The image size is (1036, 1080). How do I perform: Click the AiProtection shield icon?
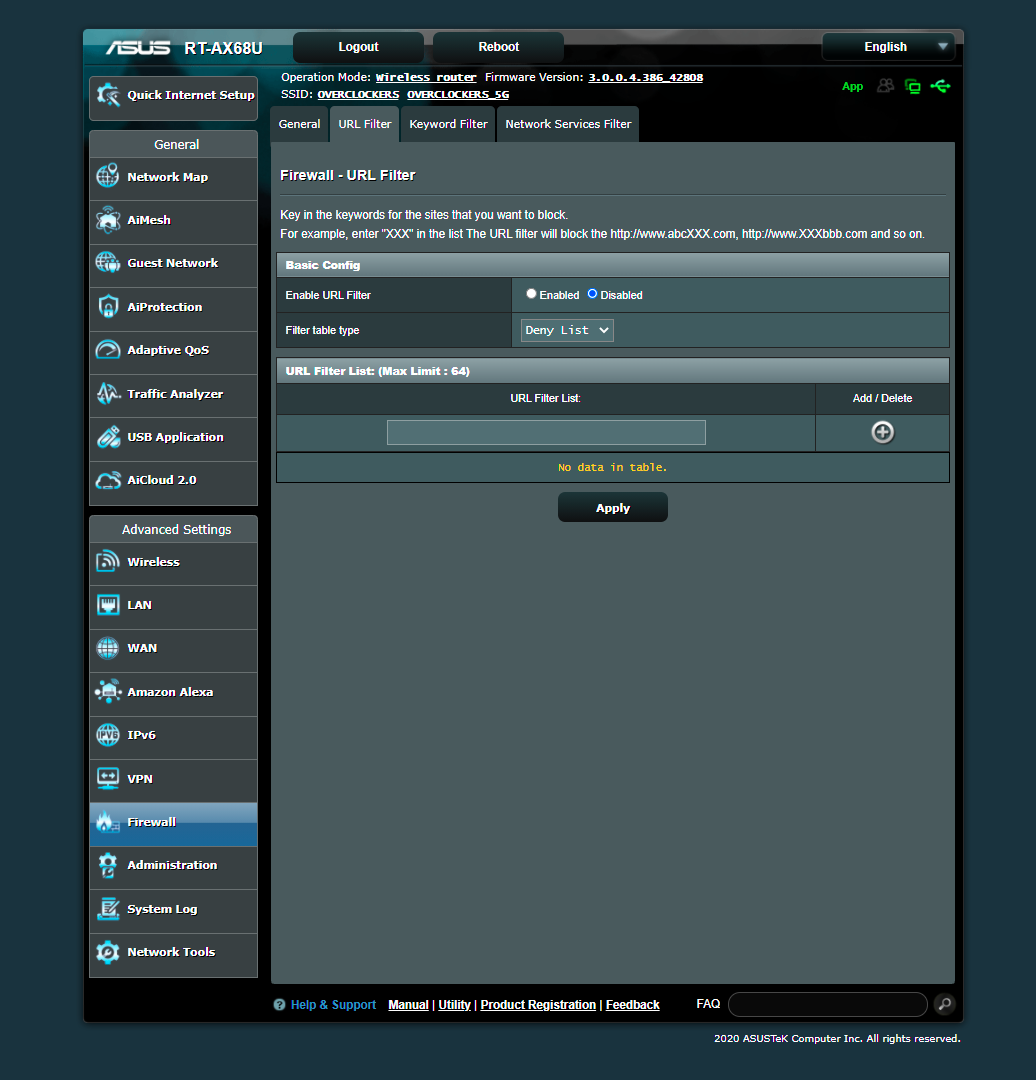[x=107, y=307]
